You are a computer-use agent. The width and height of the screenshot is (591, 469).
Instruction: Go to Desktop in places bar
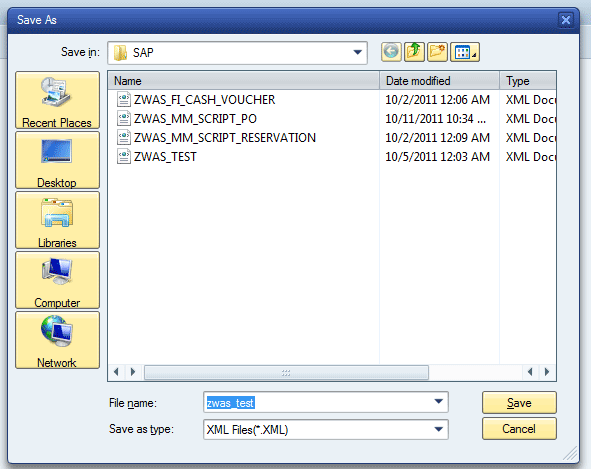57,160
